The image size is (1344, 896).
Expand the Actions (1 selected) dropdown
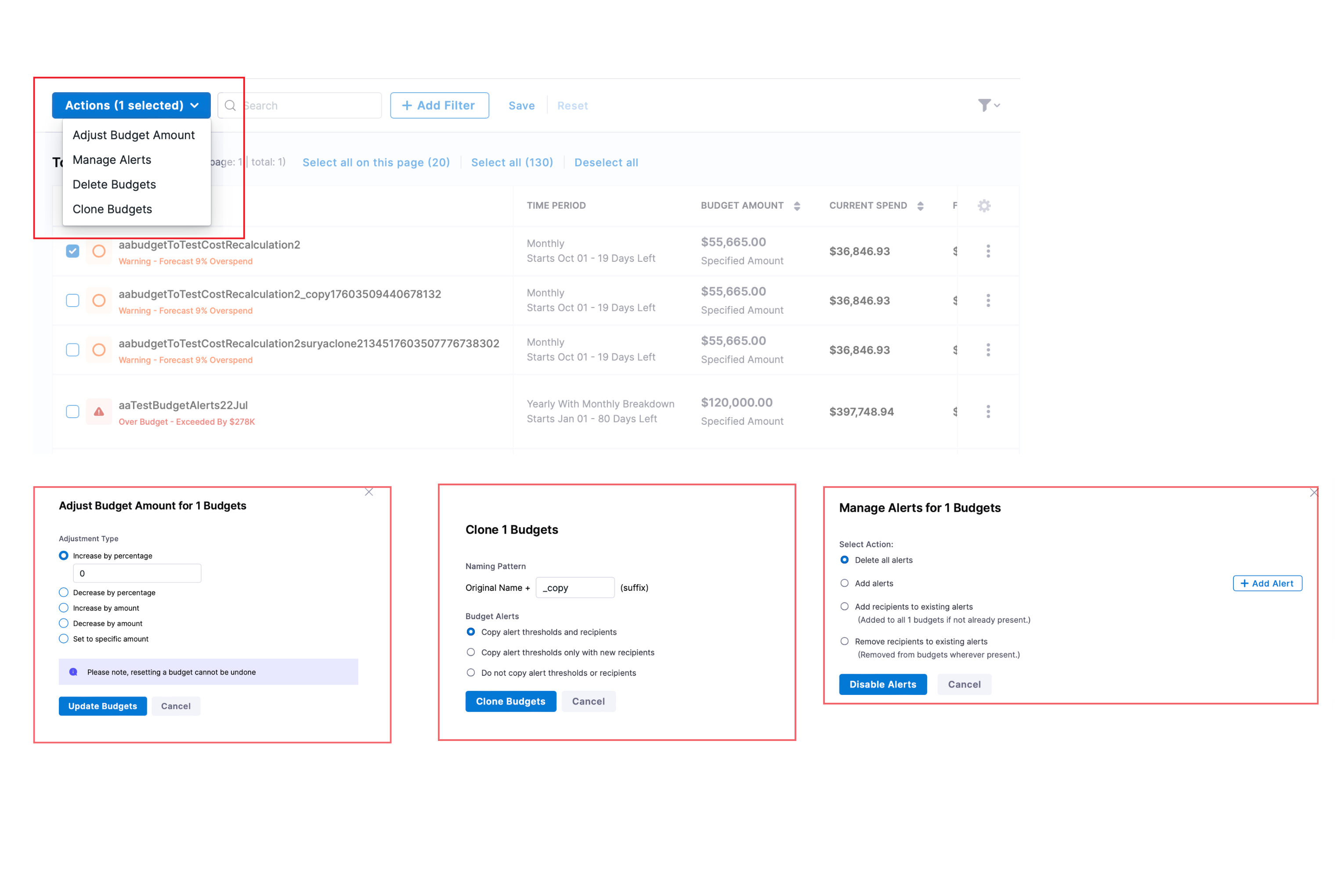[131, 106]
